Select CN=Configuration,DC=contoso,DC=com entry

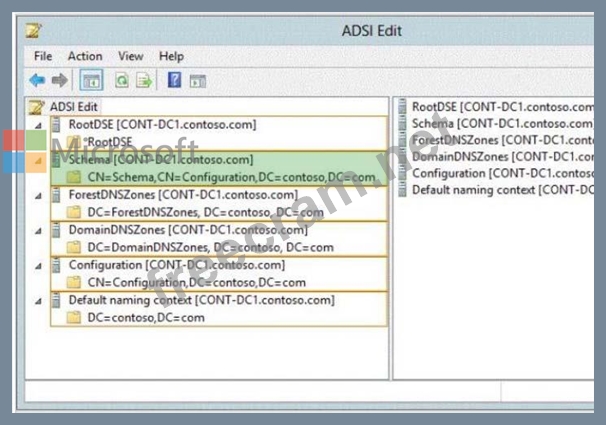[197, 282]
